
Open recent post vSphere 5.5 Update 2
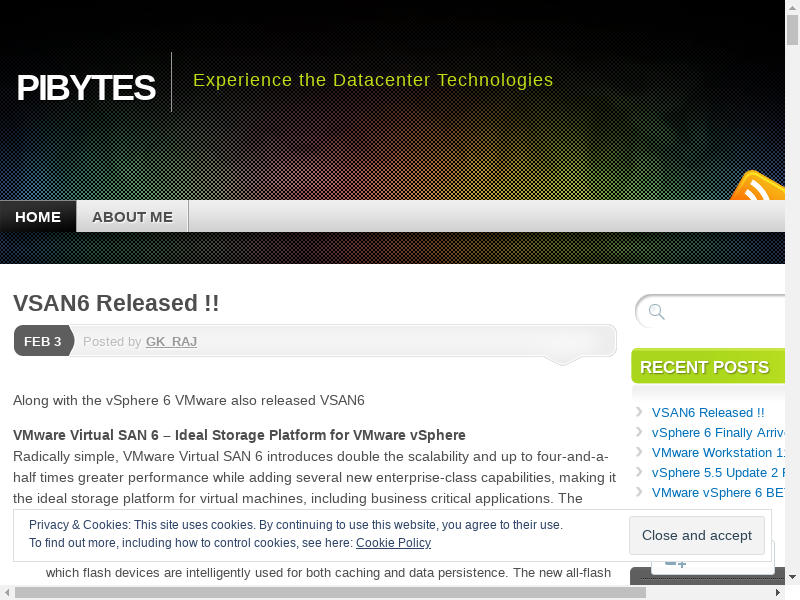click(718, 472)
